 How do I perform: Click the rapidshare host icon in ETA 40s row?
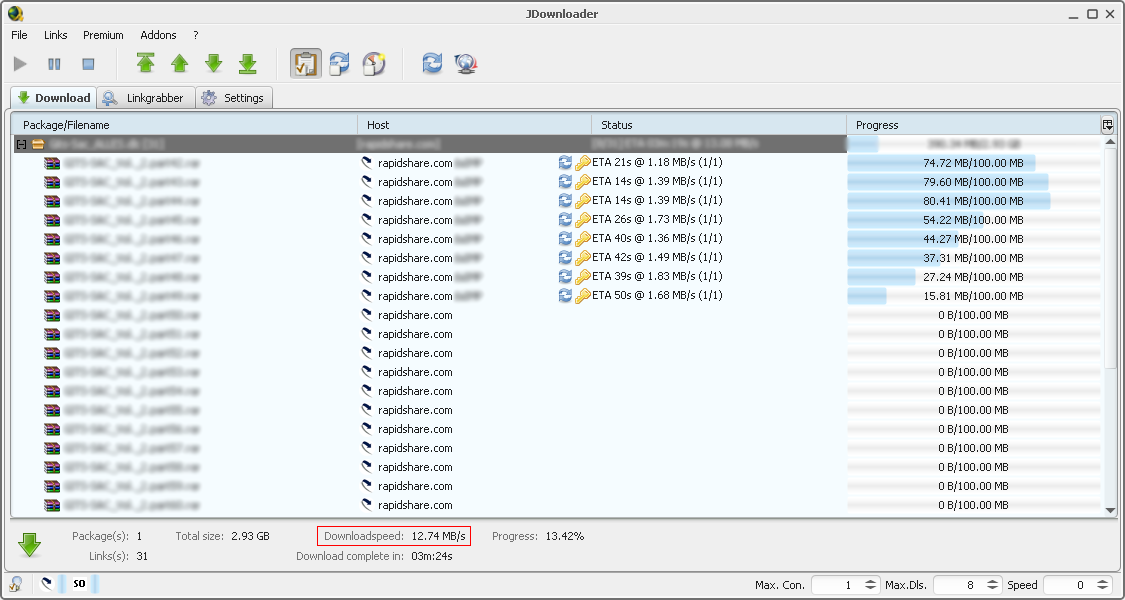pyautogui.click(x=367, y=239)
